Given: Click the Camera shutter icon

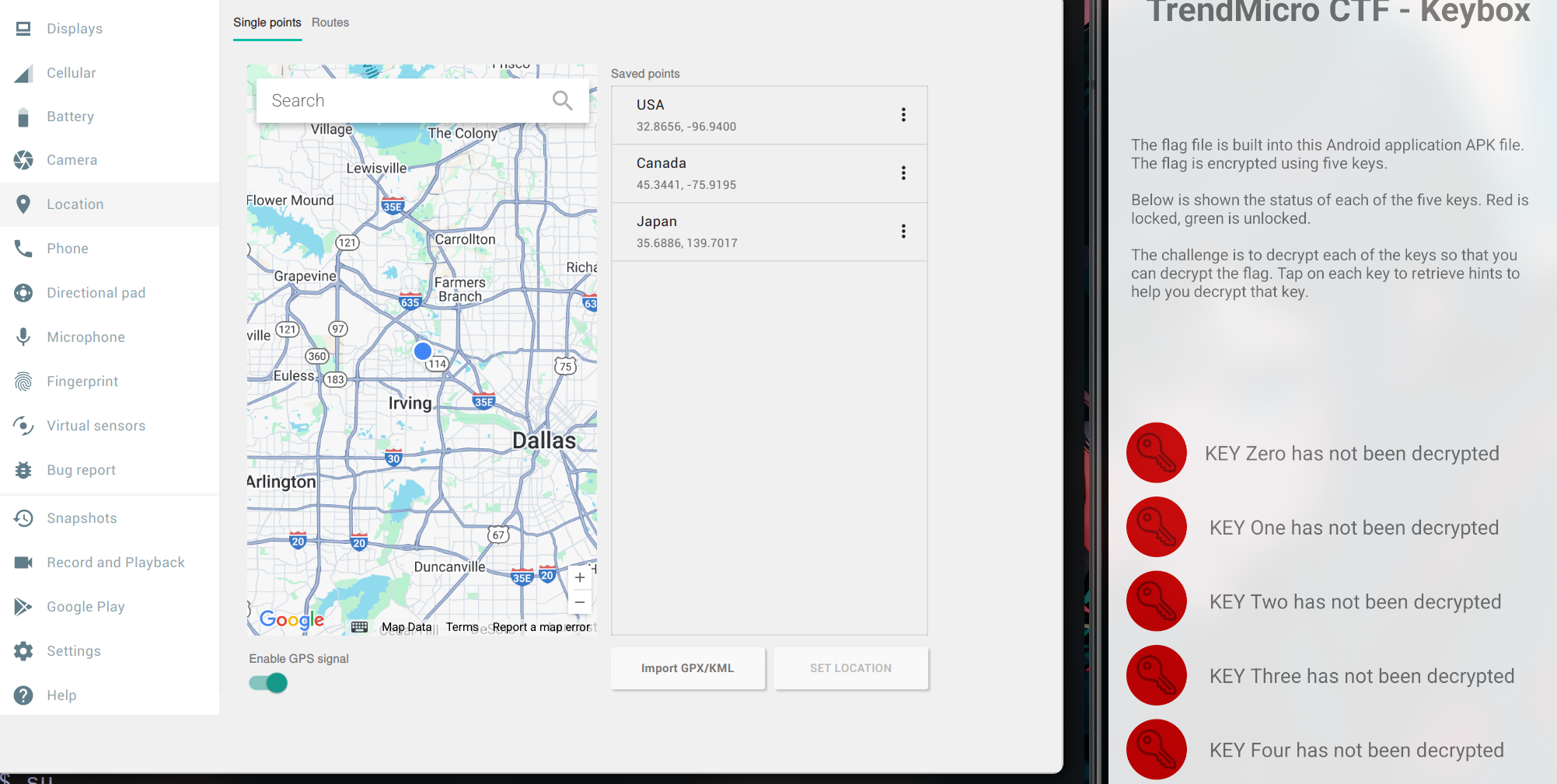Looking at the screenshot, I should click(x=23, y=160).
